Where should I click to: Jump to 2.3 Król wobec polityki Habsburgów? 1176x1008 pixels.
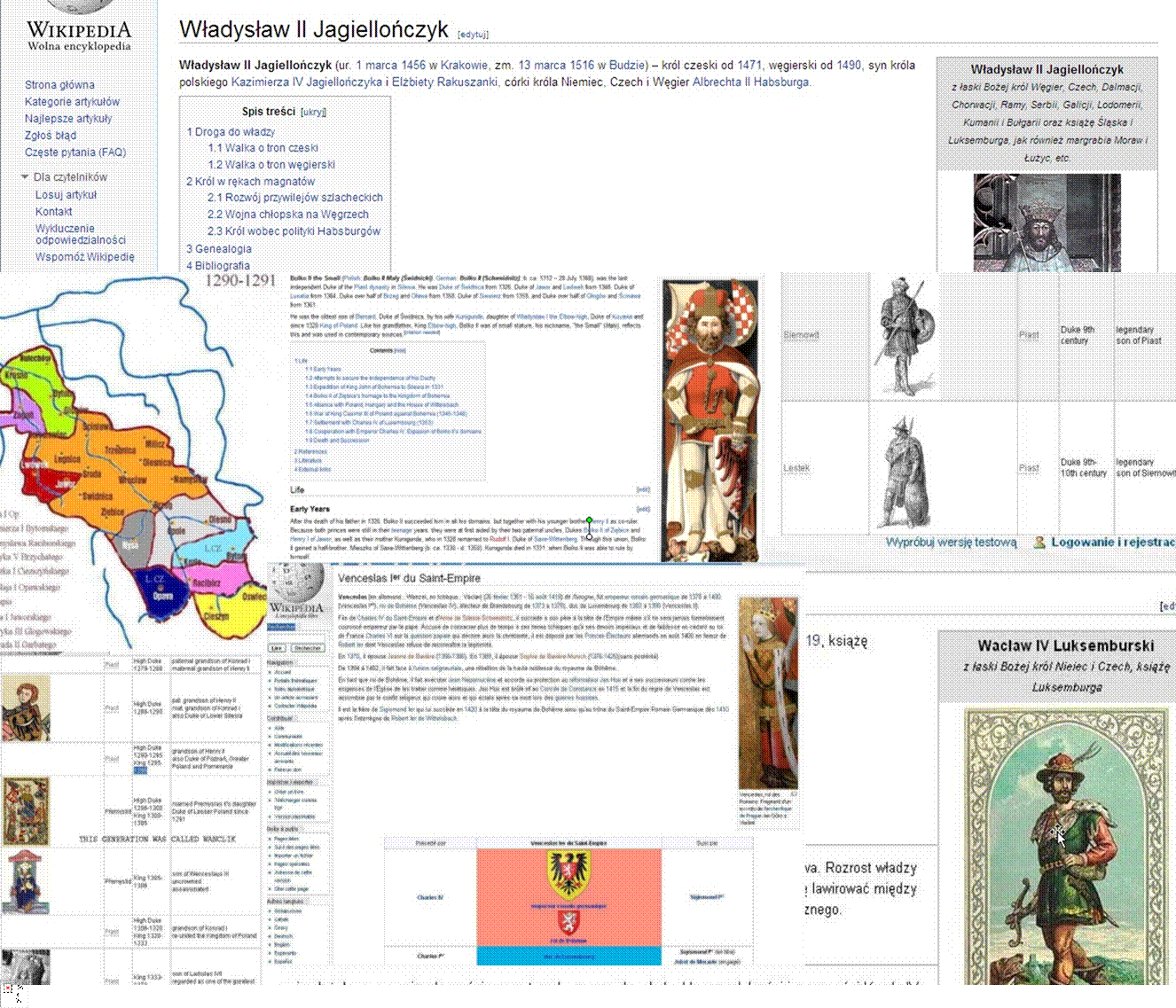pyautogui.click(x=294, y=231)
